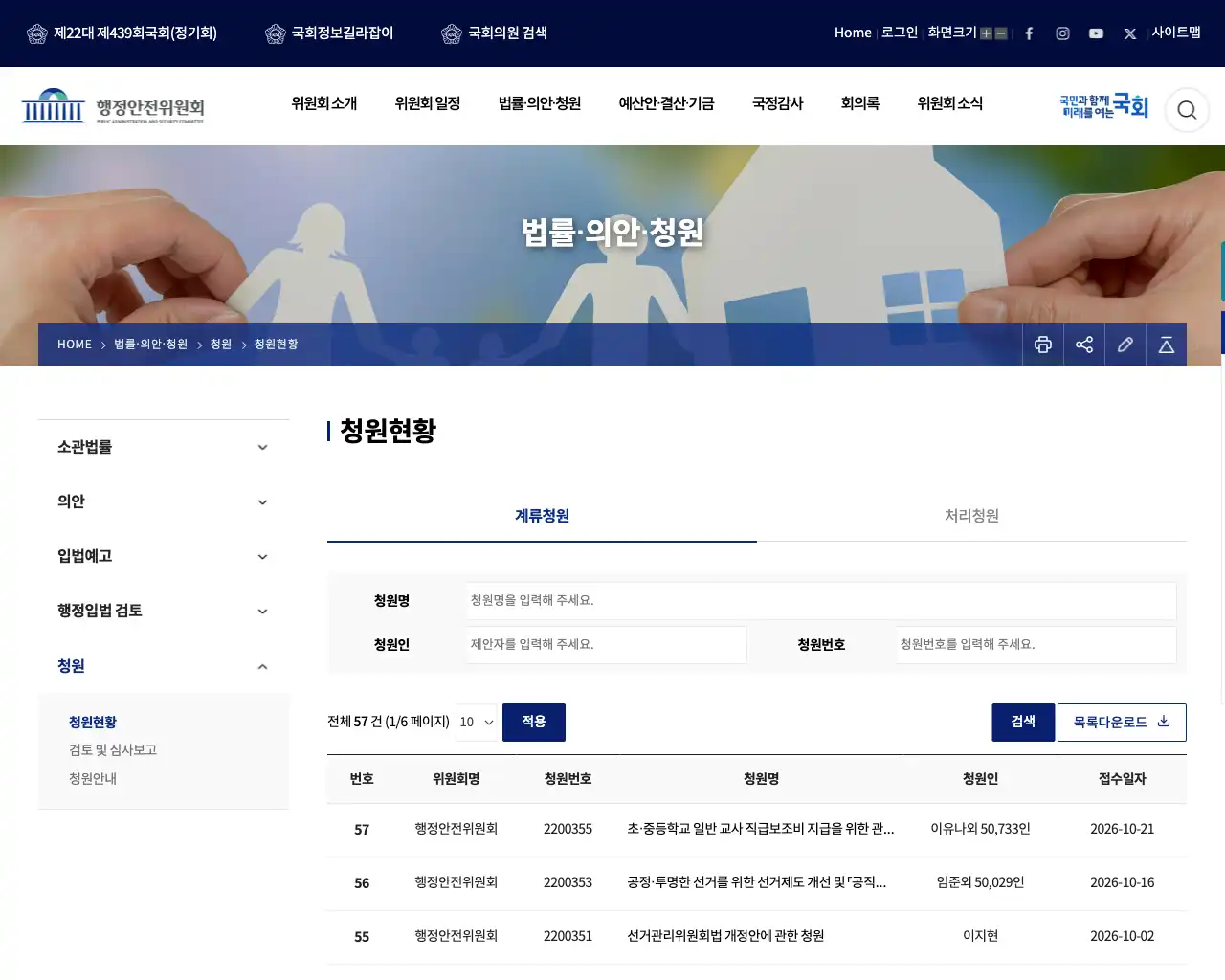This screenshot has width=1225, height=980.
Task: Click the emblem icon beside 제22대 제439회국회
Action: [x=37, y=34]
